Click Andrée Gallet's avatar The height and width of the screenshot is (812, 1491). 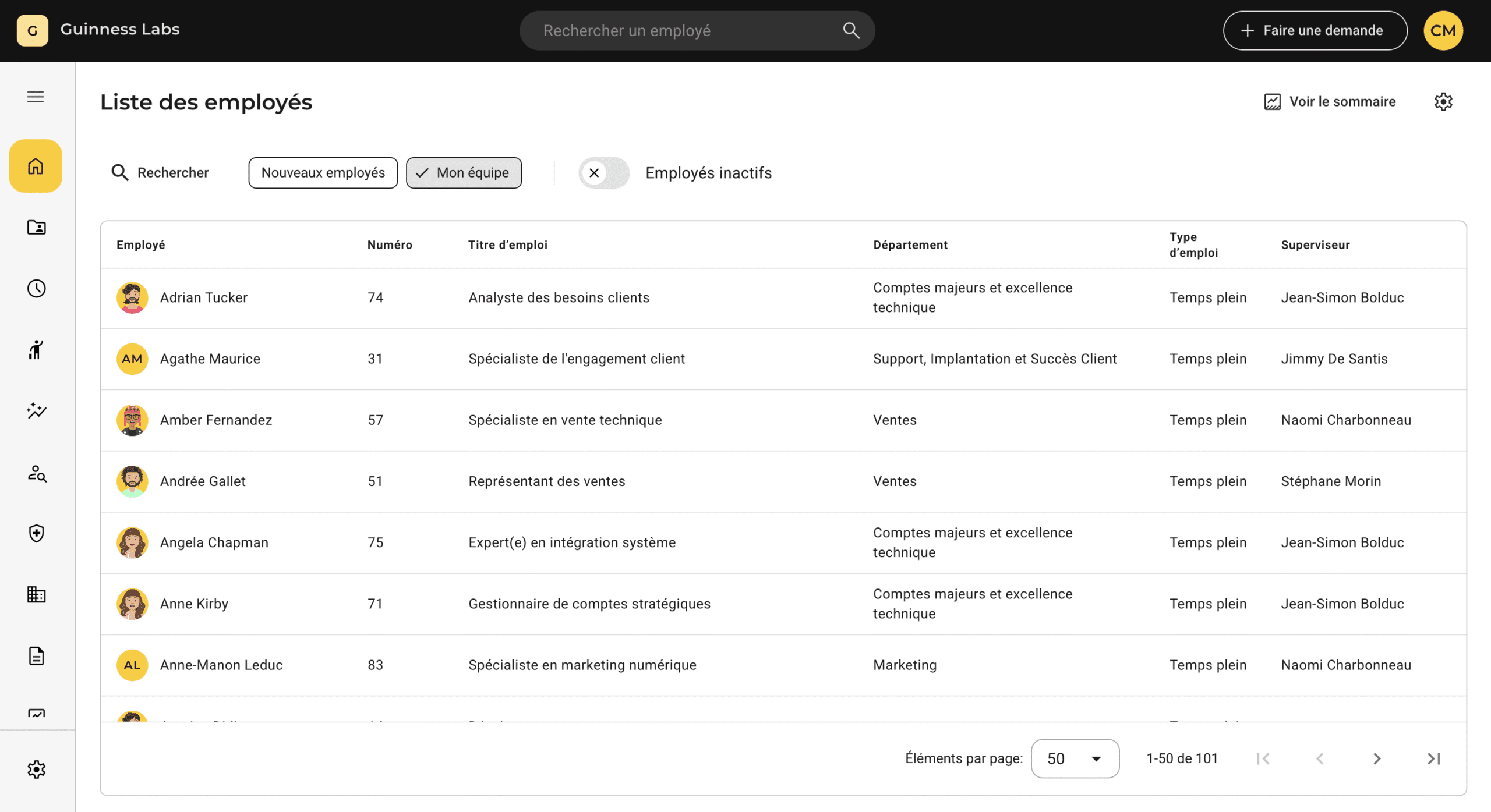132,481
